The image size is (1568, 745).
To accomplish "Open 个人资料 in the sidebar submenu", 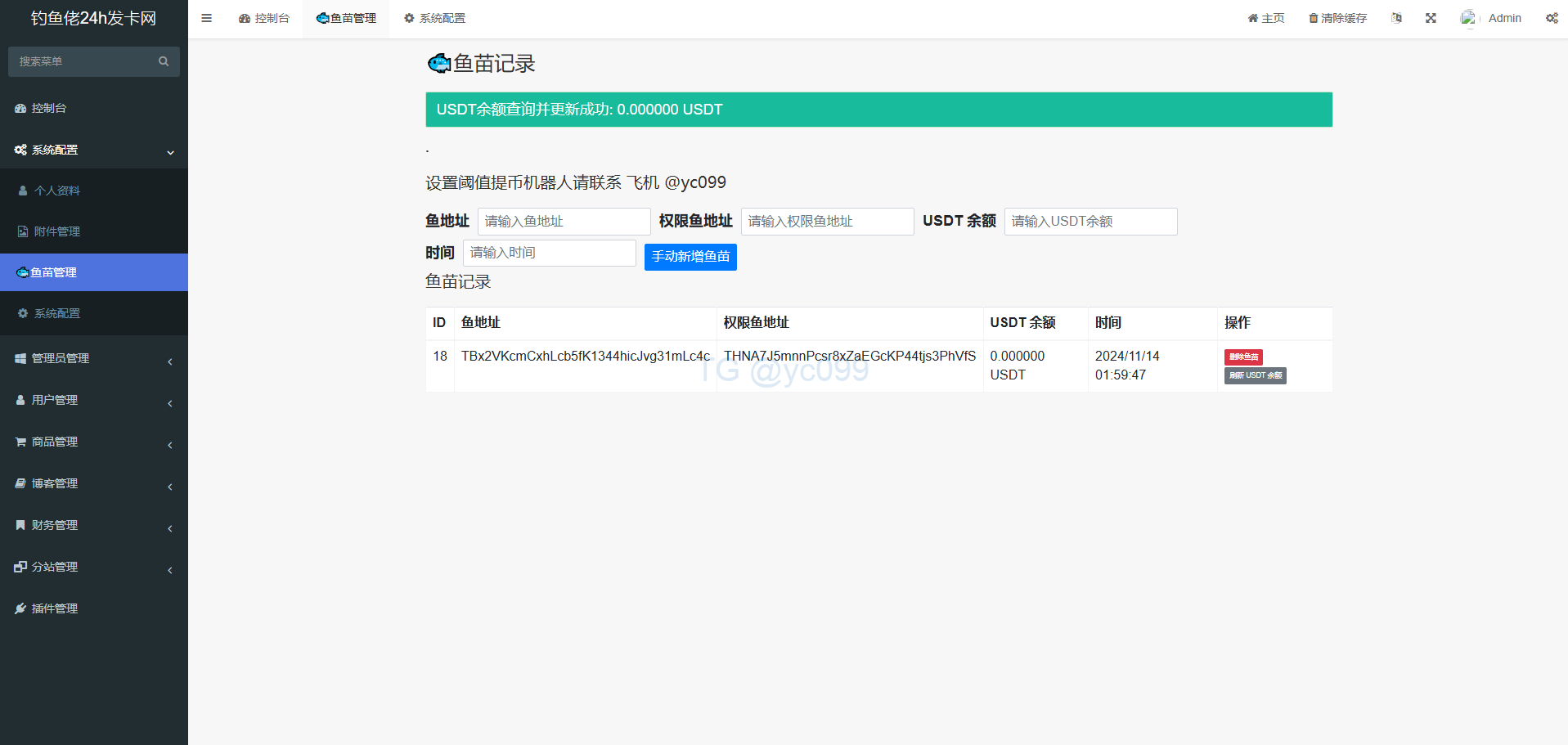I will 57,191.
